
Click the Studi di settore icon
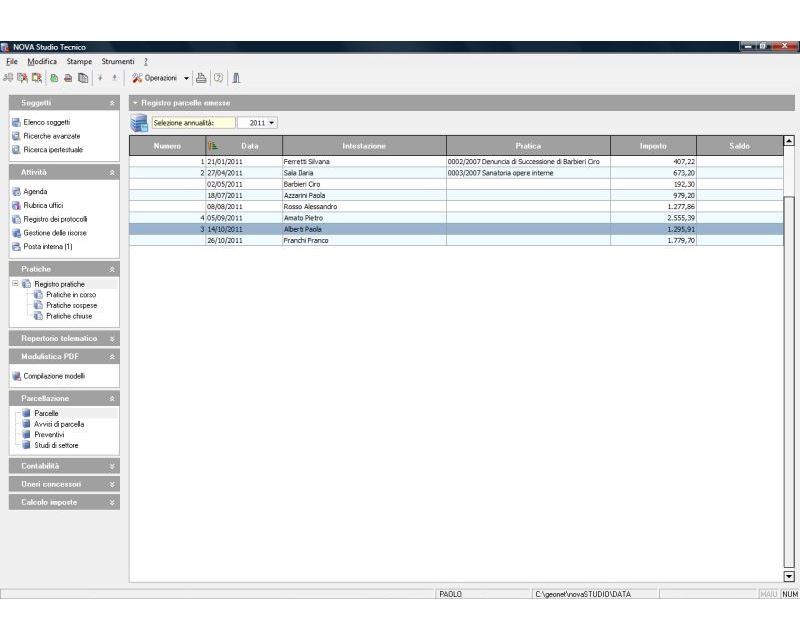27,446
